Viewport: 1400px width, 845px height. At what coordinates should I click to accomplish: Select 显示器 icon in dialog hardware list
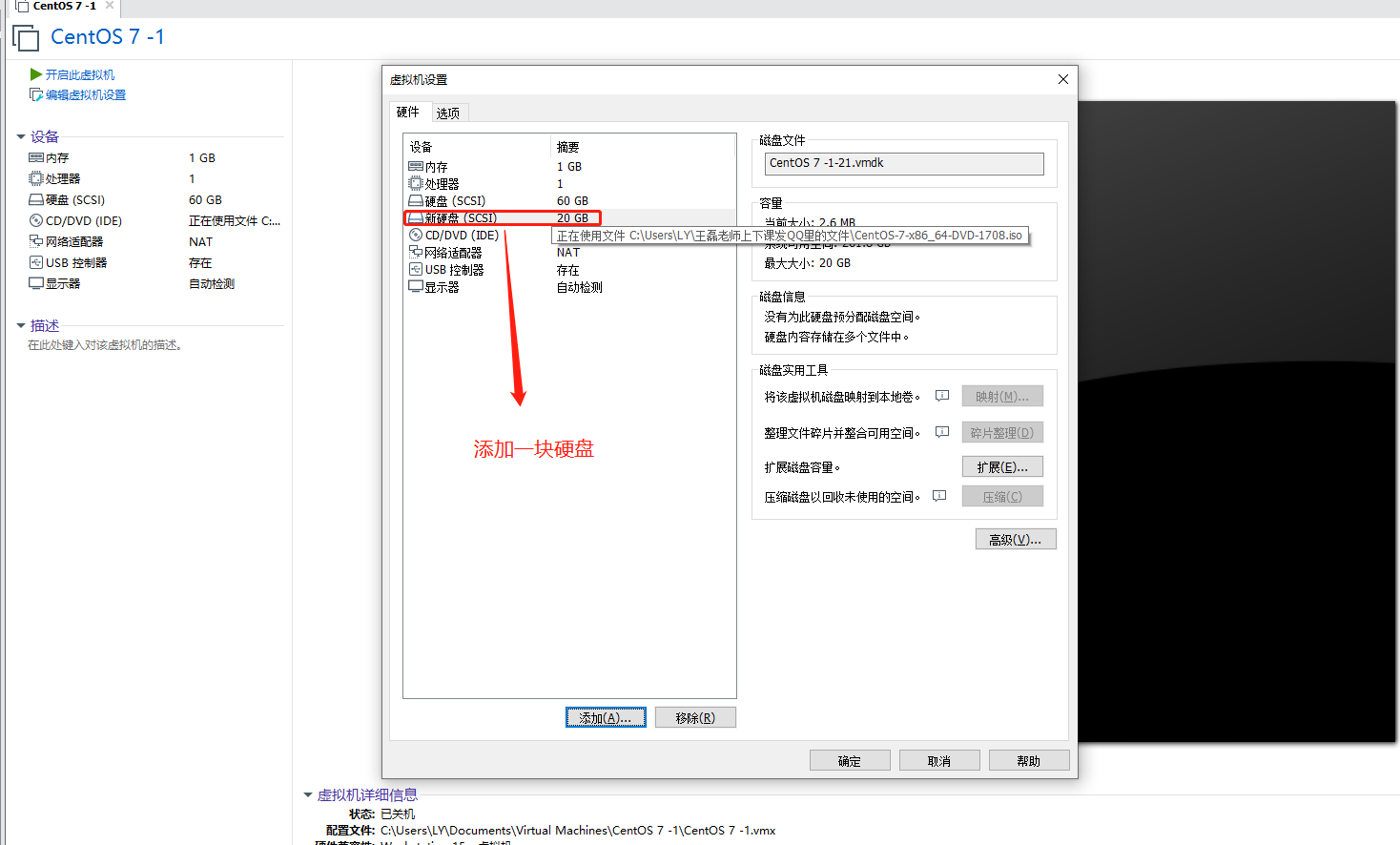click(416, 286)
